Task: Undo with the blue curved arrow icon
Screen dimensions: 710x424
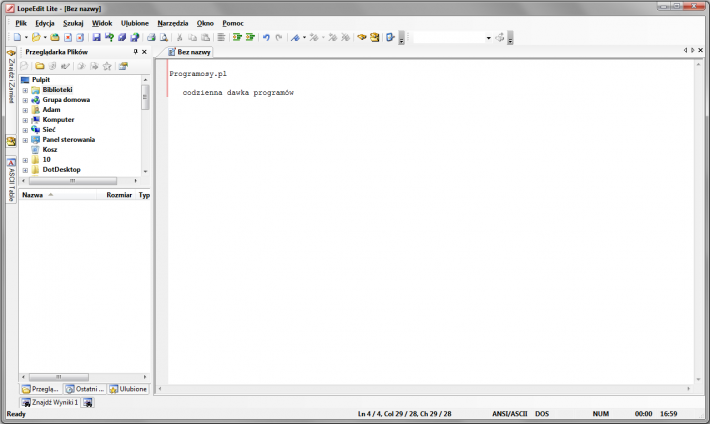Action: [266, 38]
